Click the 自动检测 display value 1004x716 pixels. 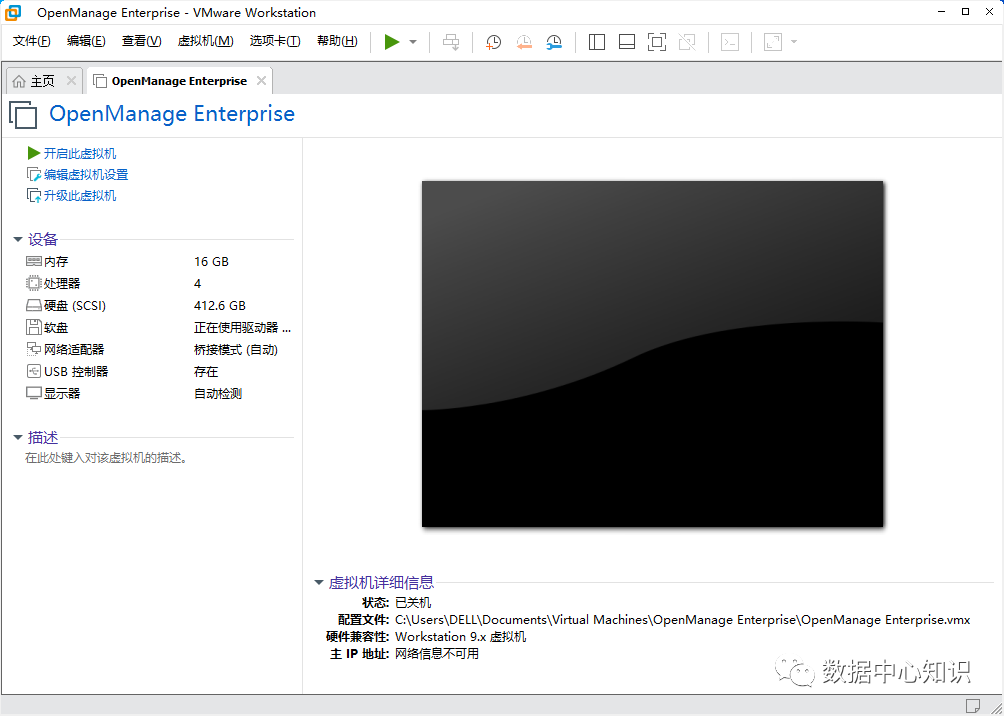point(218,394)
